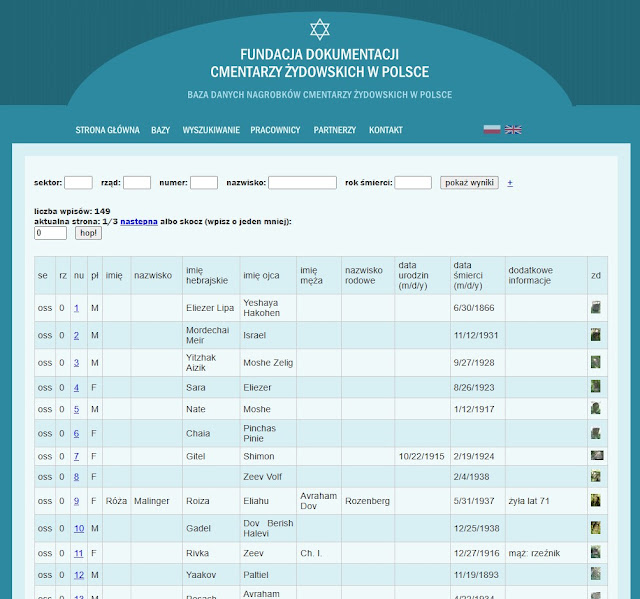Viewport: 640px width, 599px height.
Task: Click the '12/25/1938' death date cell
Action: [478, 528]
